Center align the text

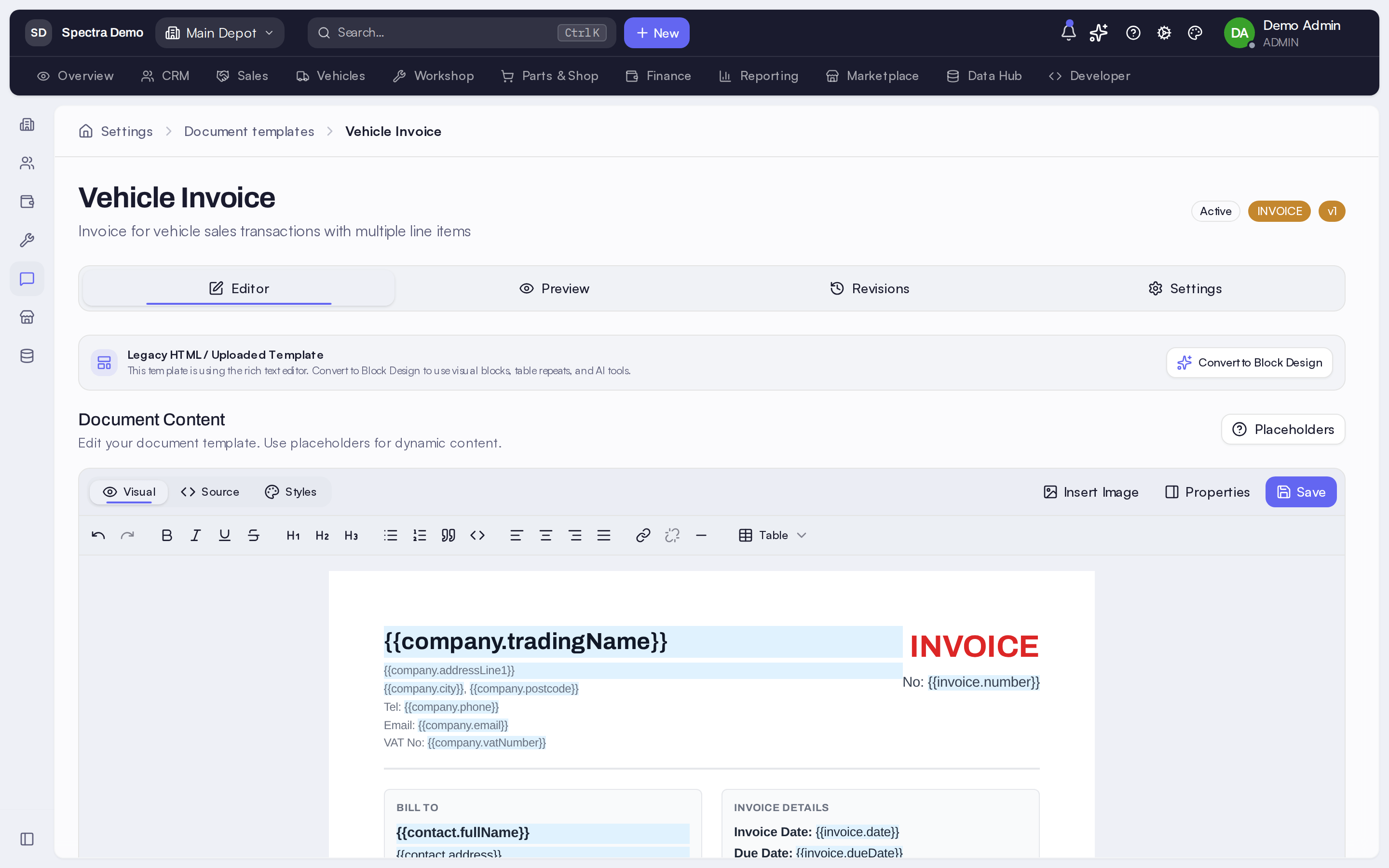coord(545,535)
